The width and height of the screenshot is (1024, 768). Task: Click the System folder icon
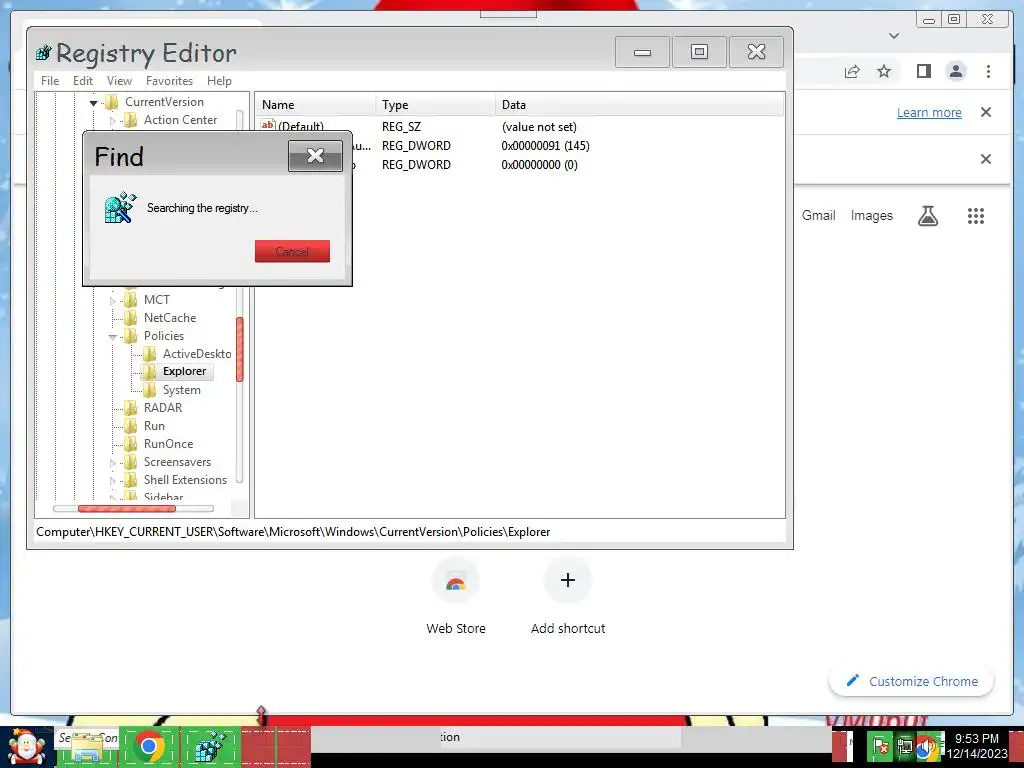[x=150, y=390]
